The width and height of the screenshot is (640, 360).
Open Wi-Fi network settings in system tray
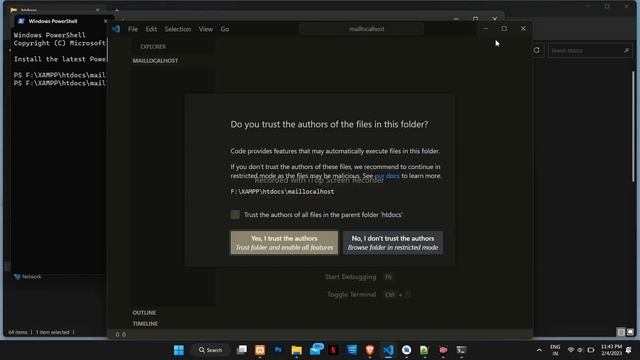(x=571, y=350)
